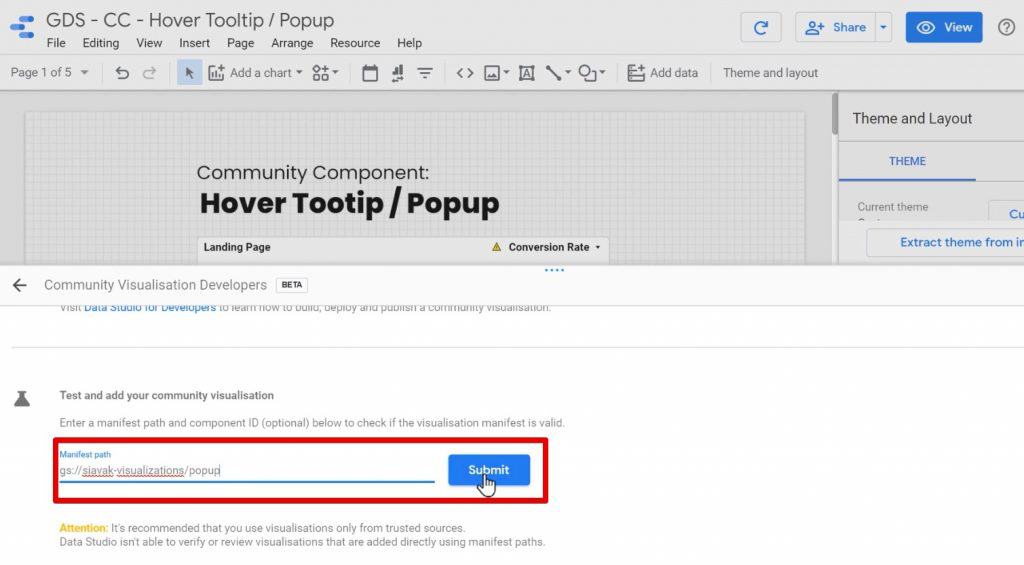
Task: Open the Arrange menu
Action: click(292, 43)
